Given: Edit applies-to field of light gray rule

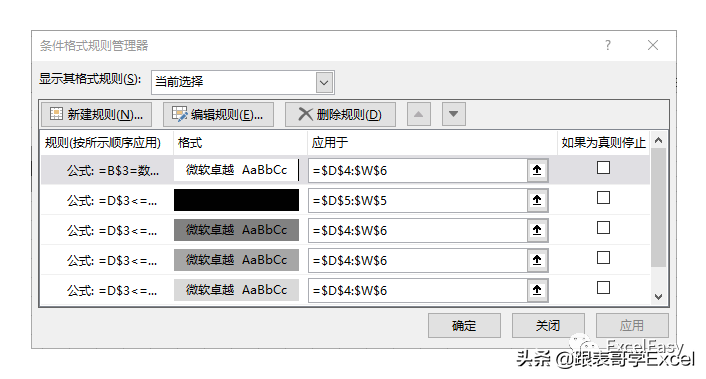Looking at the screenshot, I should pos(418,290).
